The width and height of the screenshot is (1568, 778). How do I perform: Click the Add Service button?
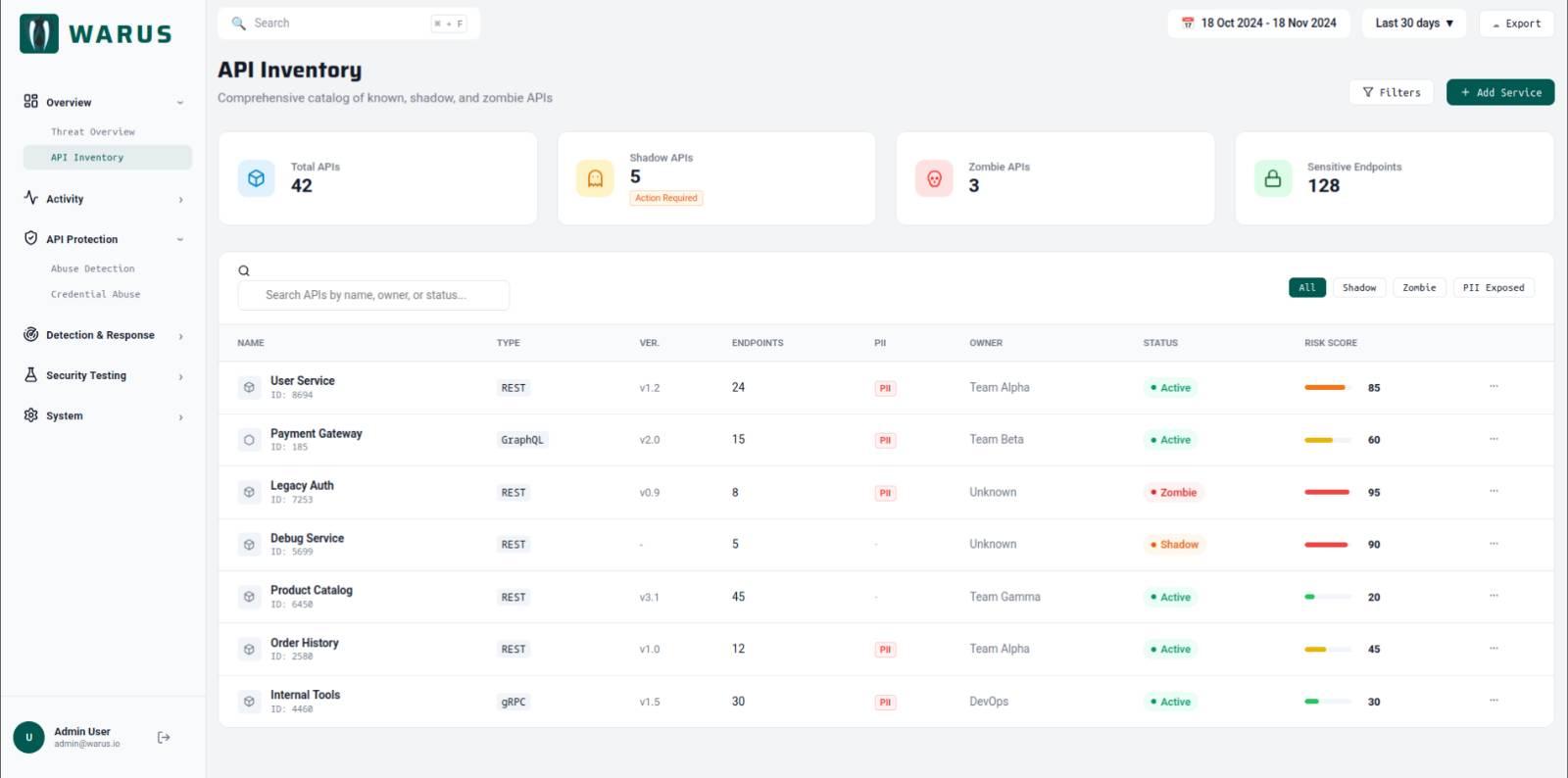1500,92
